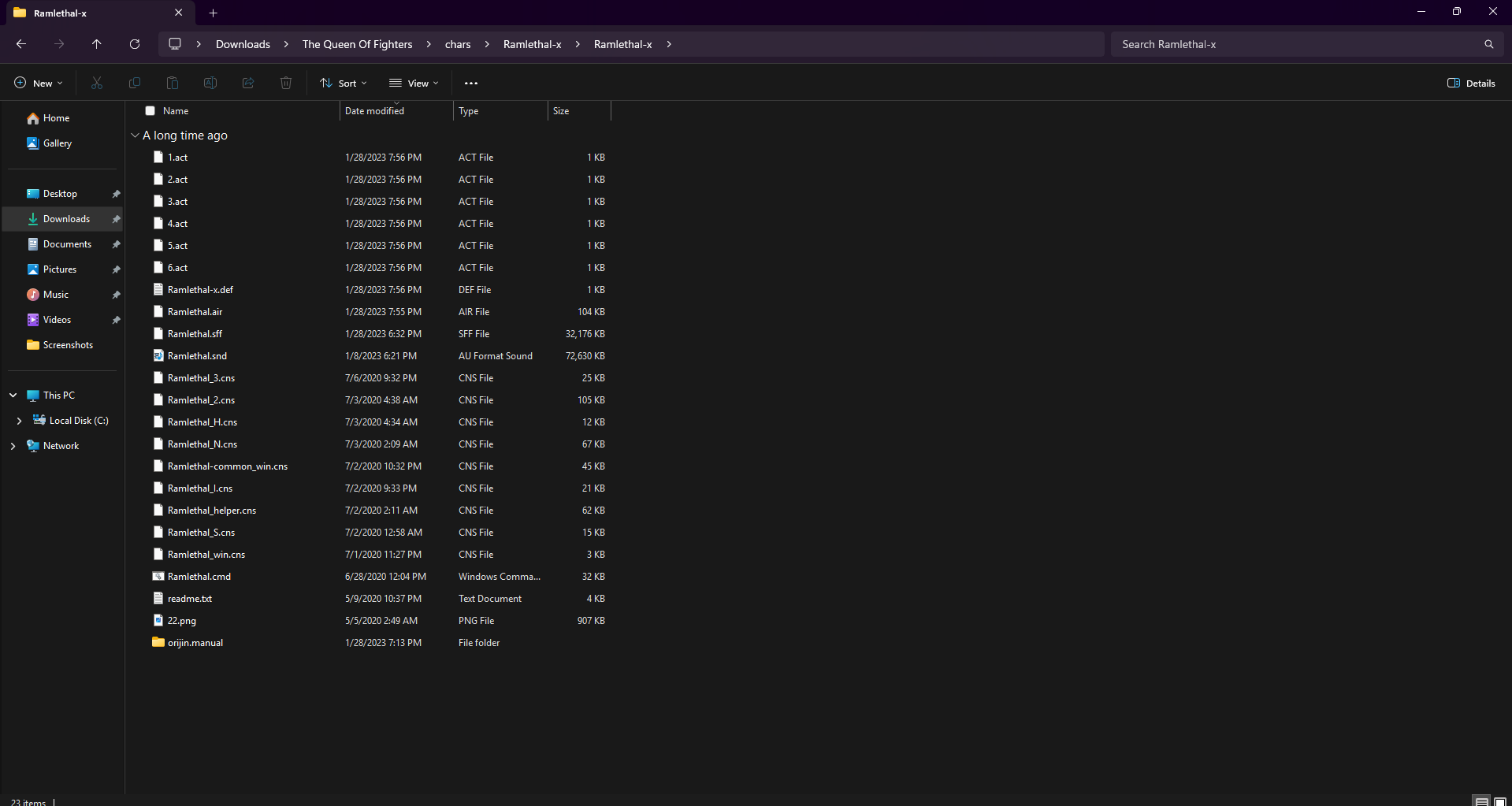Click the Paste toolbar icon
Viewport: 1512px width, 806px height.
(173, 83)
